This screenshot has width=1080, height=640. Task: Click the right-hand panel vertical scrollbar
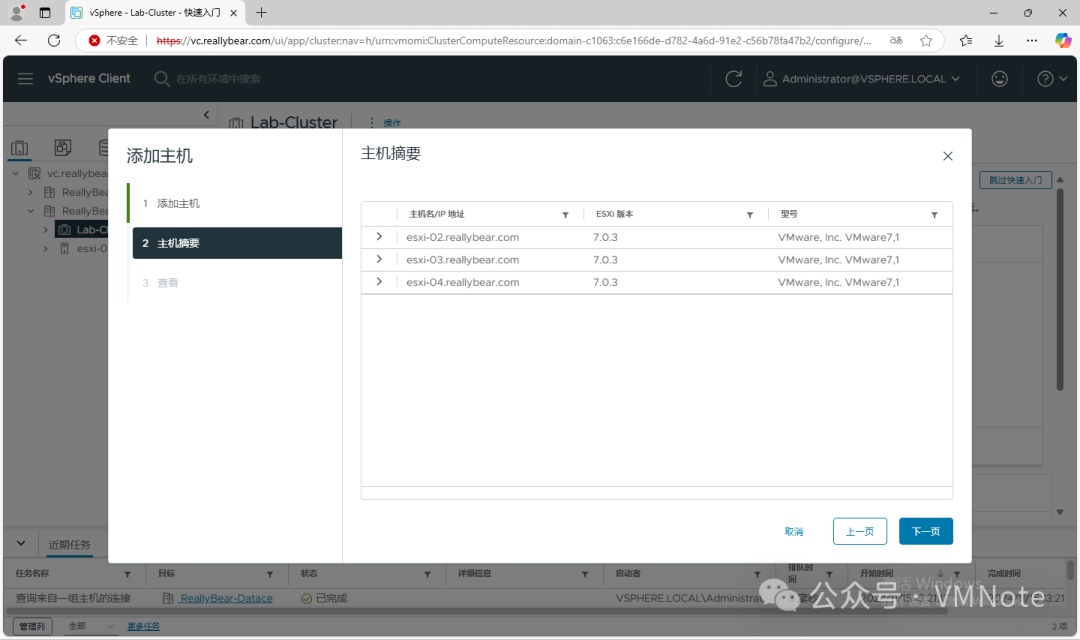(1061, 289)
